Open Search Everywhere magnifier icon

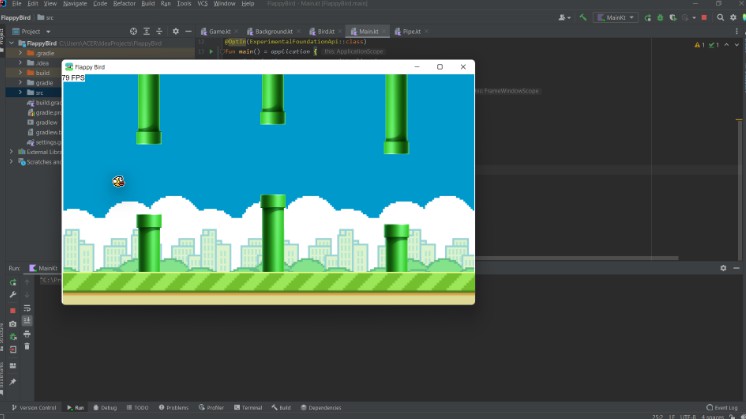[720, 18]
